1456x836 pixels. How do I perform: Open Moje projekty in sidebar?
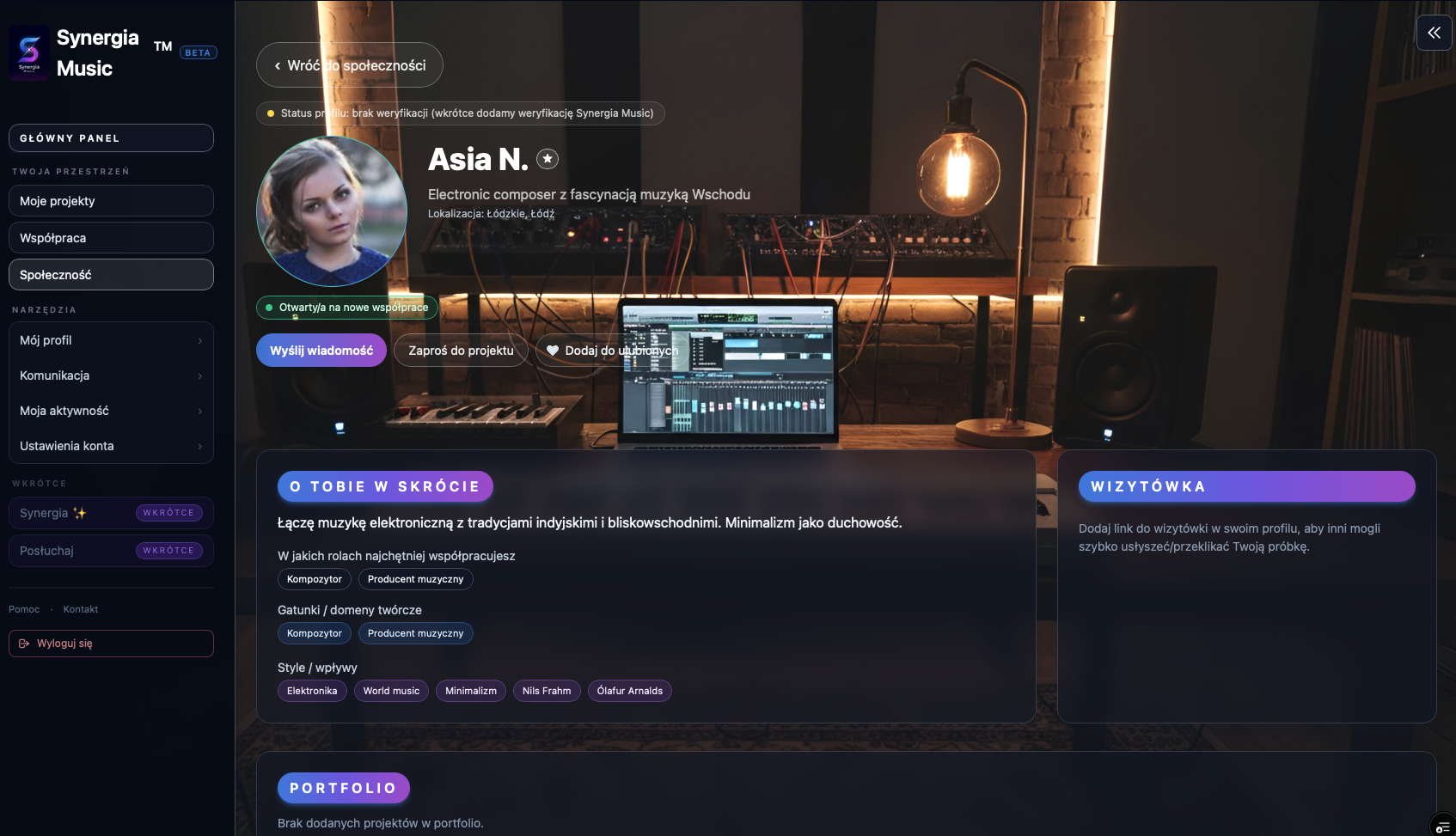[111, 201]
